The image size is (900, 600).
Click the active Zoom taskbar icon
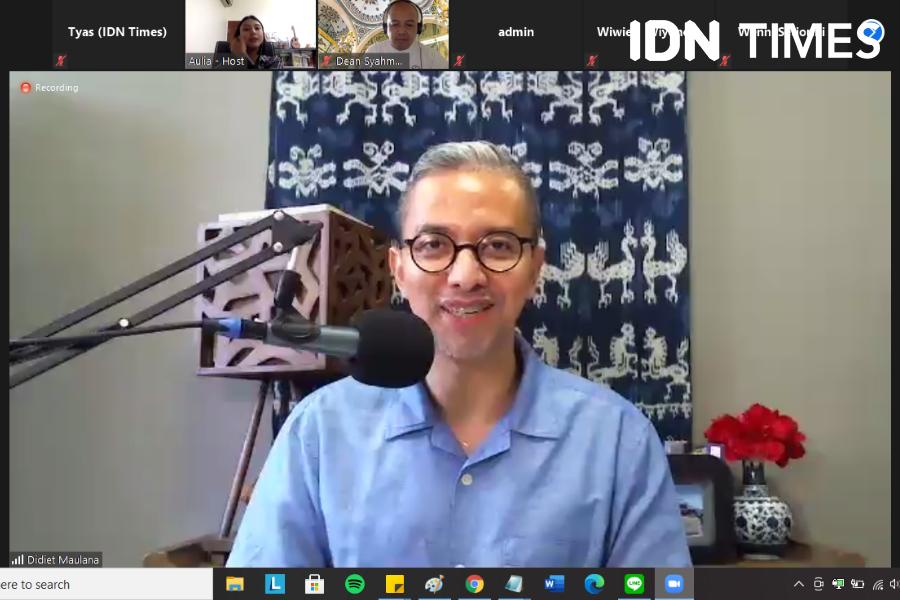[674, 584]
